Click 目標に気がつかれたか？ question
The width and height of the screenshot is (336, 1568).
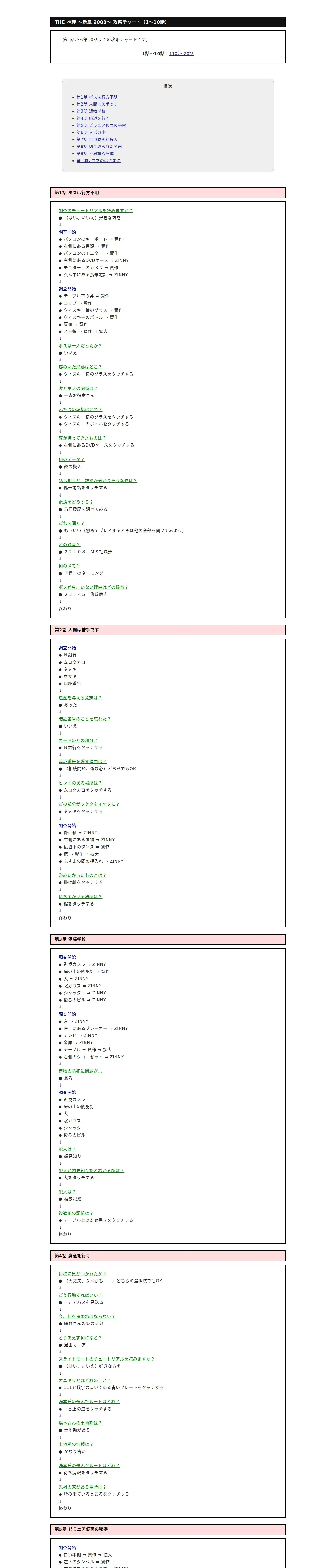pyautogui.click(x=82, y=1273)
